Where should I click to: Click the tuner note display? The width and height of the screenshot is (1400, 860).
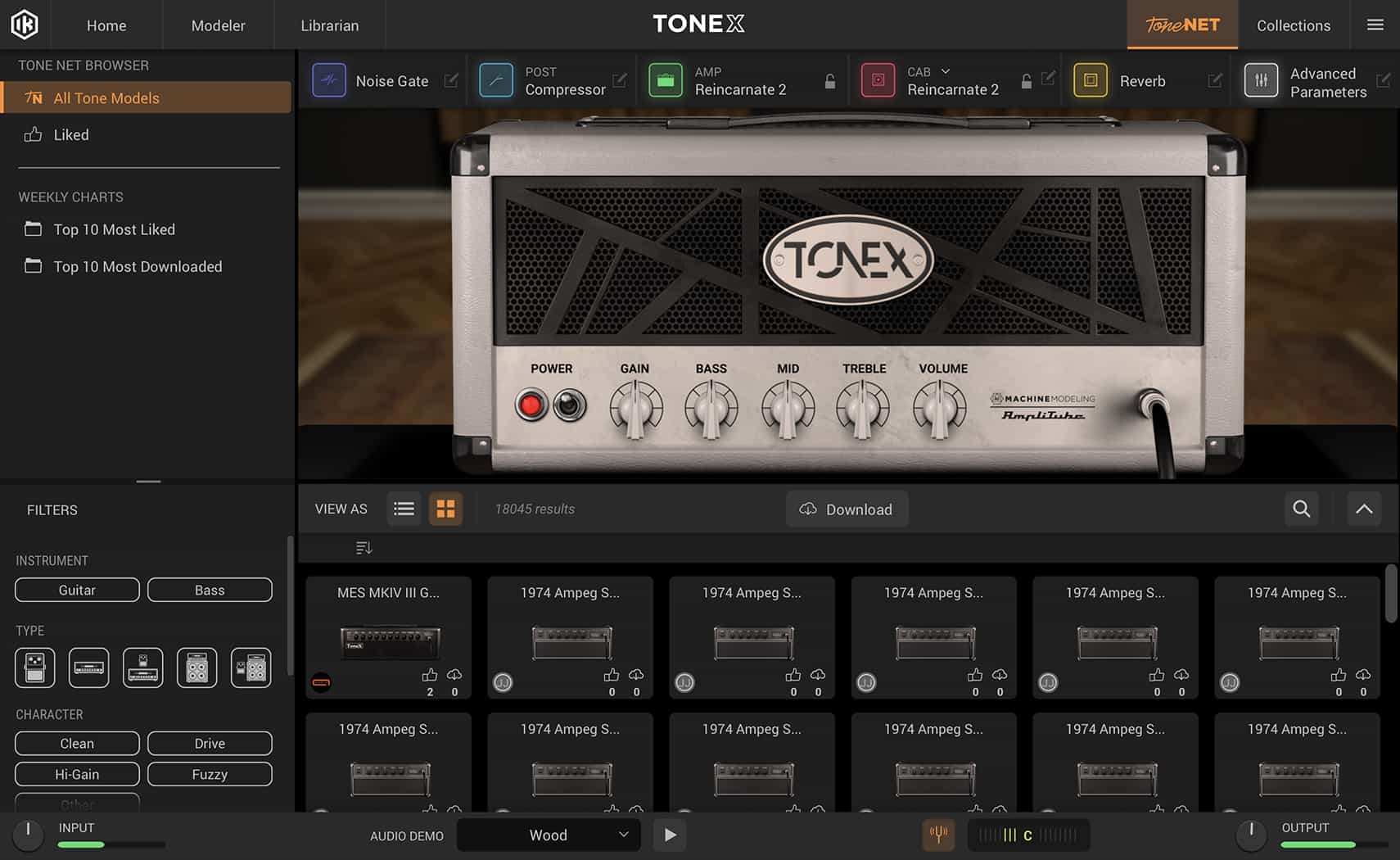1028,835
